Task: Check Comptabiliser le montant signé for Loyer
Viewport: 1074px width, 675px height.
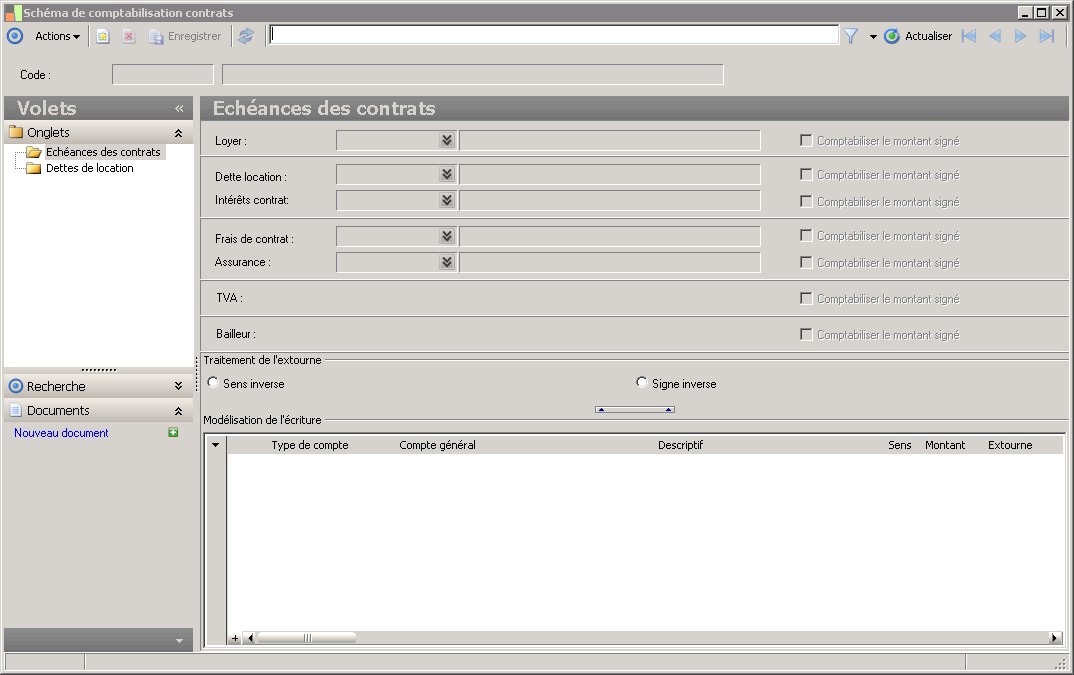Action: point(806,140)
